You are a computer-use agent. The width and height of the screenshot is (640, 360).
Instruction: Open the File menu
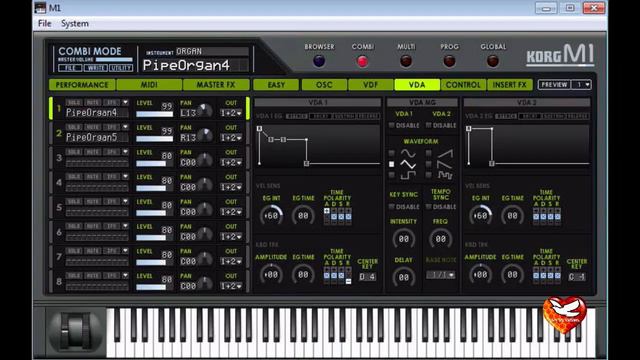tap(44, 24)
